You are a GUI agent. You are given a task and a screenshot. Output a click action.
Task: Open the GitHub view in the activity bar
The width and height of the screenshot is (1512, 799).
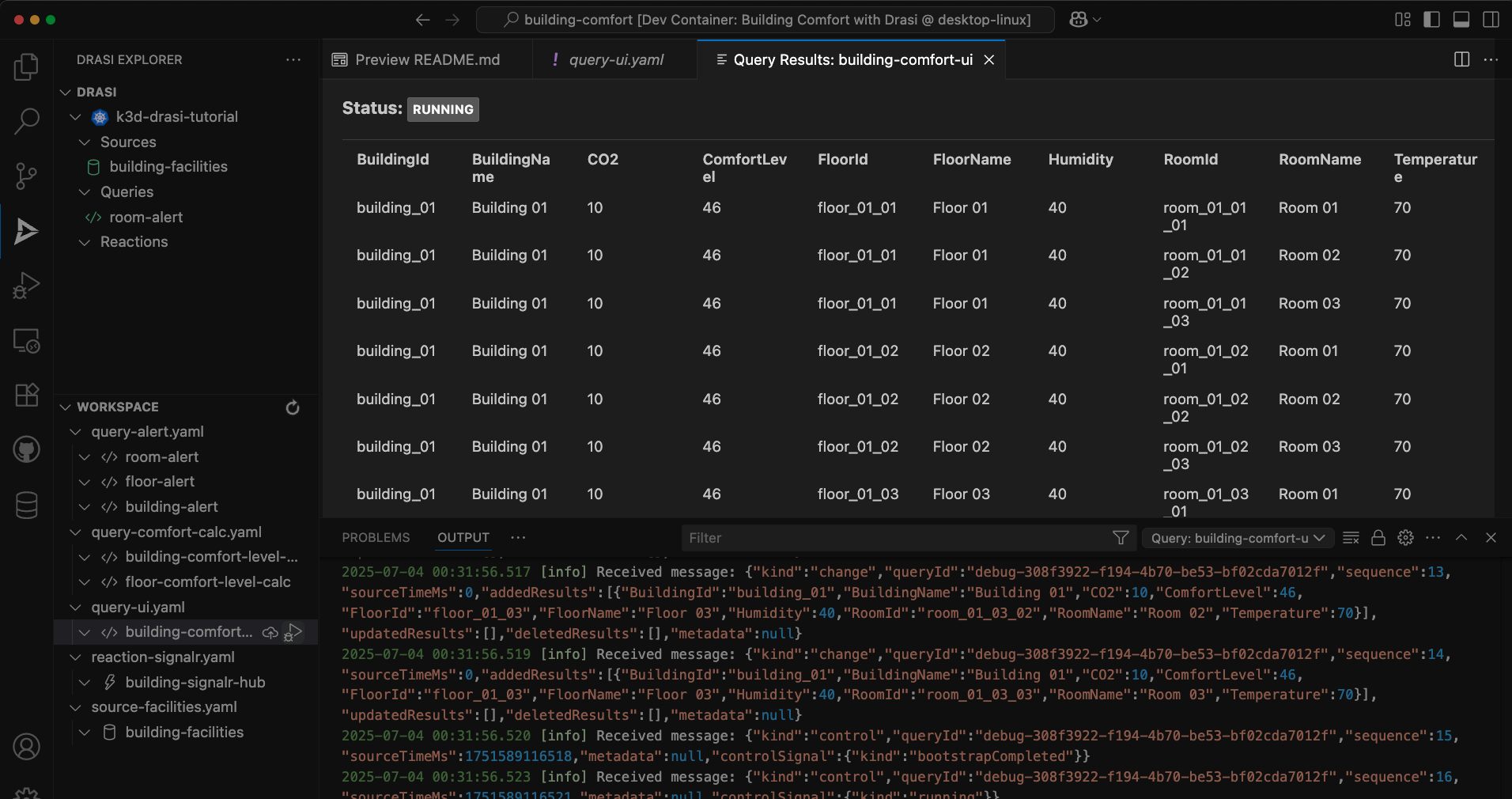tap(26, 449)
